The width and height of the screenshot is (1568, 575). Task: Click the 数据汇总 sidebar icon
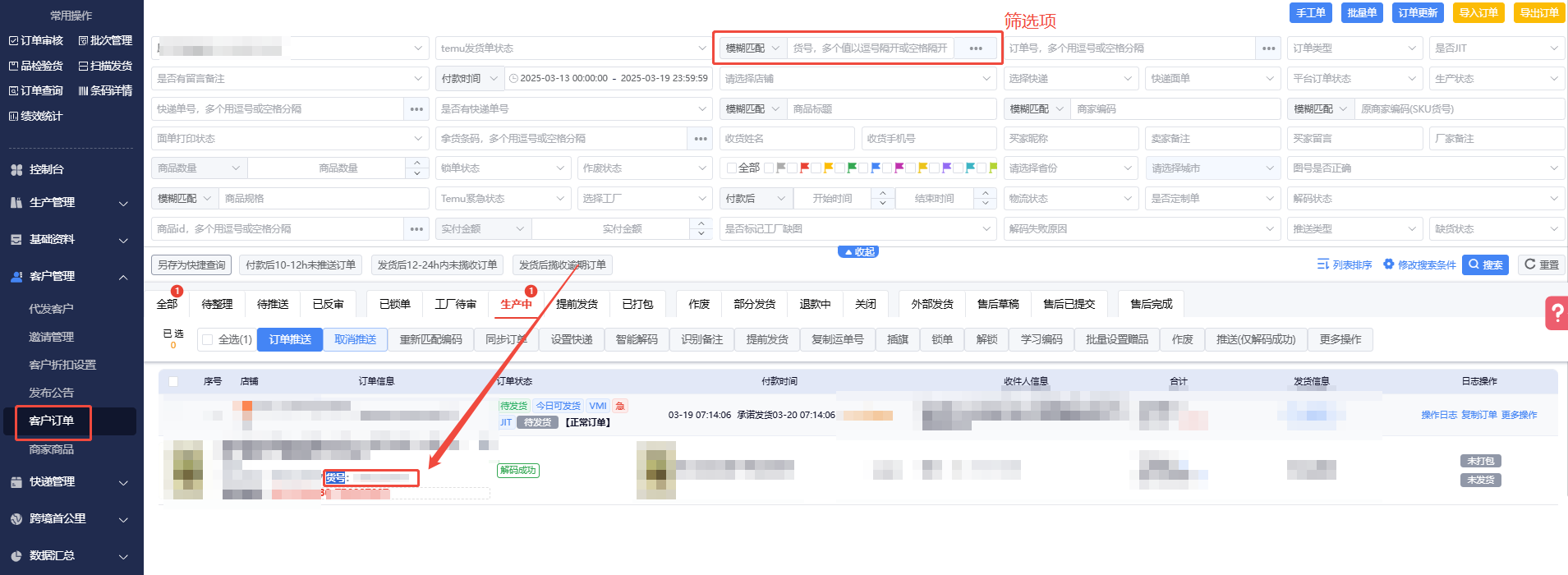(x=16, y=555)
